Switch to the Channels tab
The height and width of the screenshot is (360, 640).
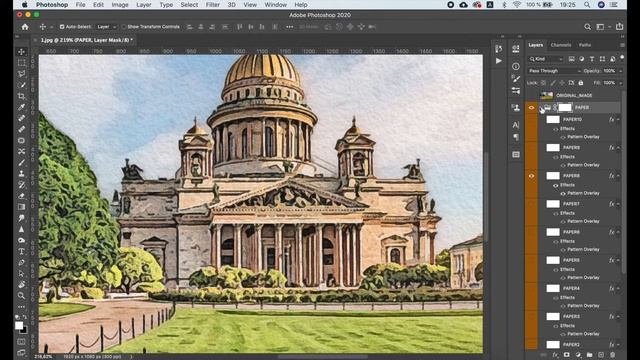pos(561,45)
